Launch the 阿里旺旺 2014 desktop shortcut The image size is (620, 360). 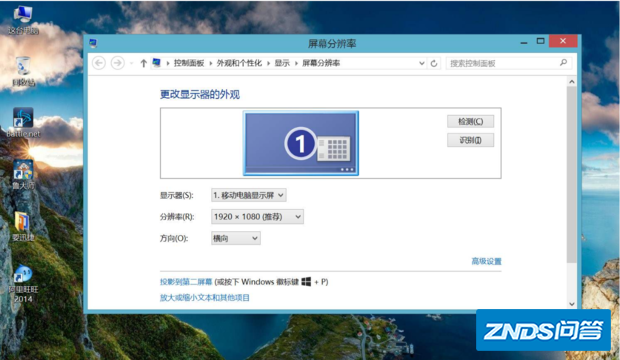(x=23, y=284)
